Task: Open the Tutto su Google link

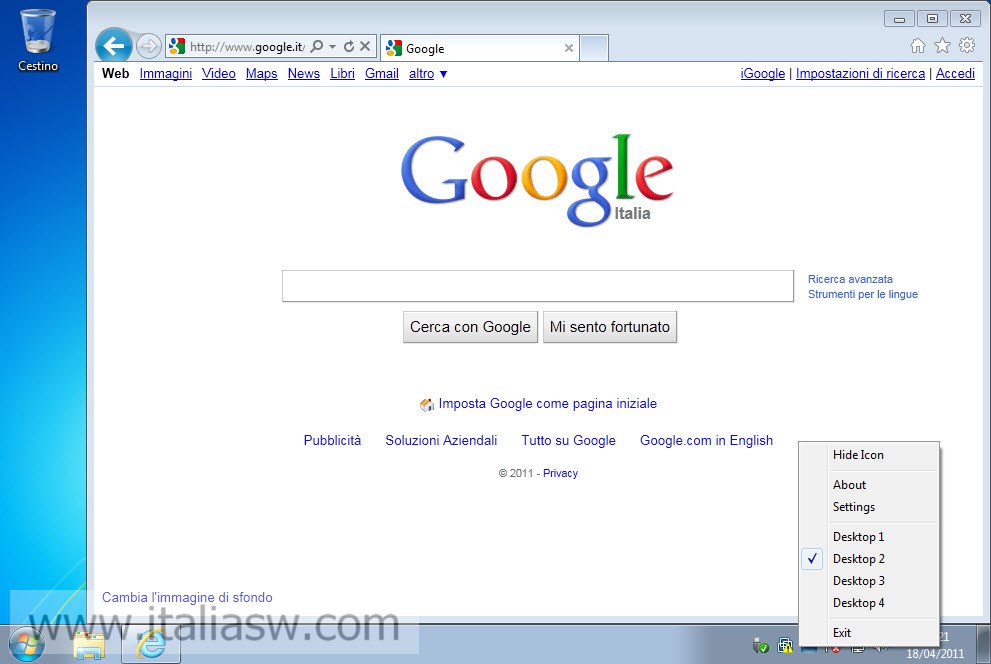Action: pyautogui.click(x=568, y=440)
